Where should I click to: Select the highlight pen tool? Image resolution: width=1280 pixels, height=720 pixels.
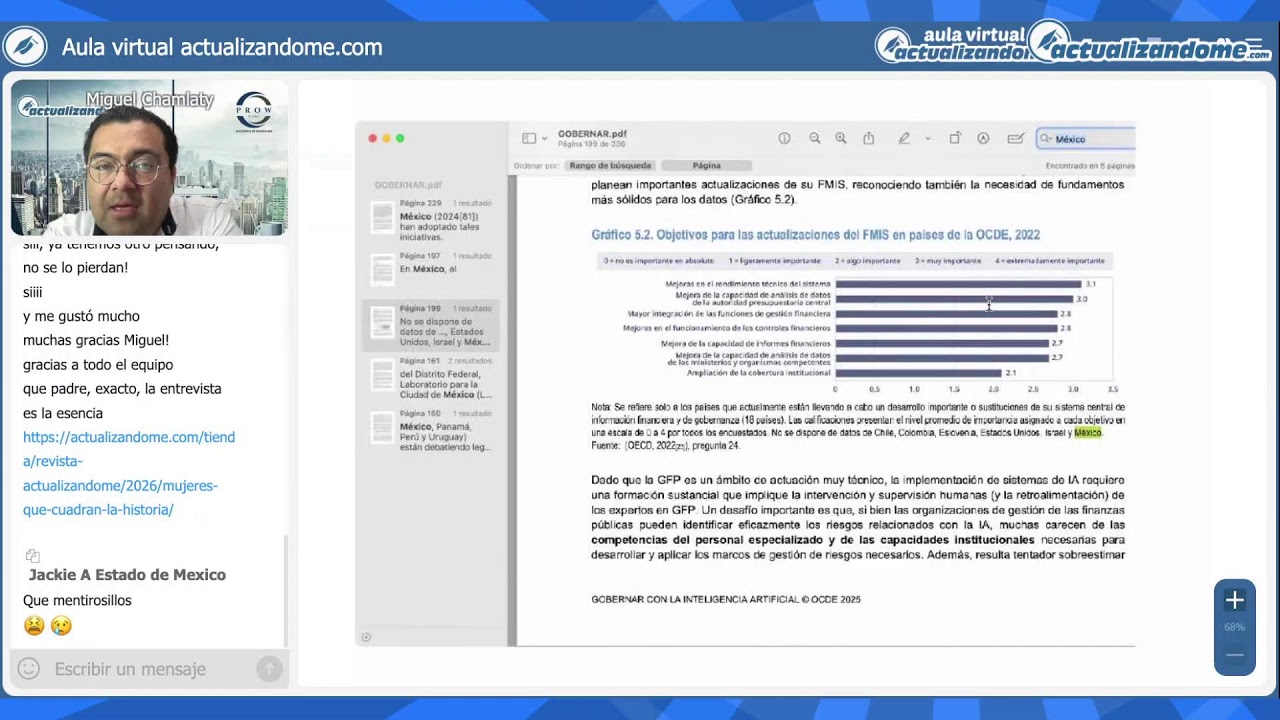(904, 138)
